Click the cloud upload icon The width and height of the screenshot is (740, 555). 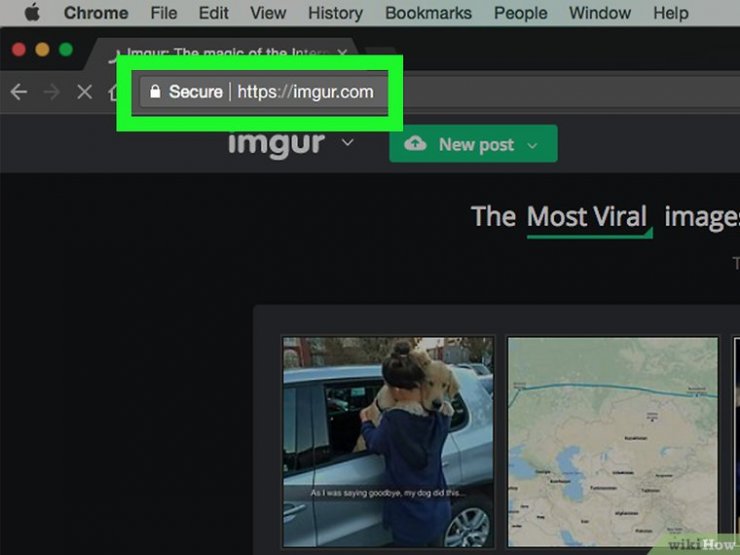coord(415,143)
